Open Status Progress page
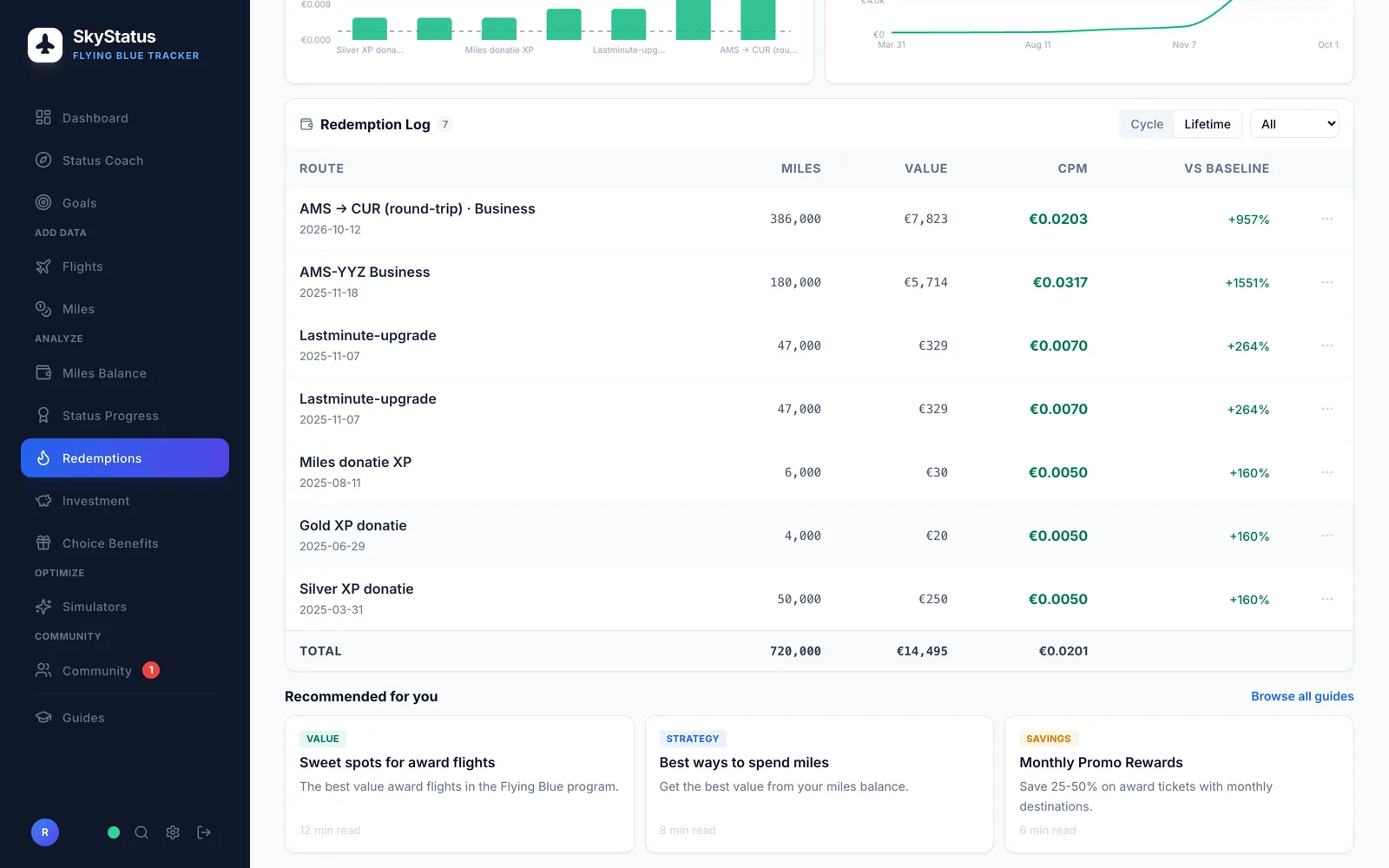 (x=125, y=416)
